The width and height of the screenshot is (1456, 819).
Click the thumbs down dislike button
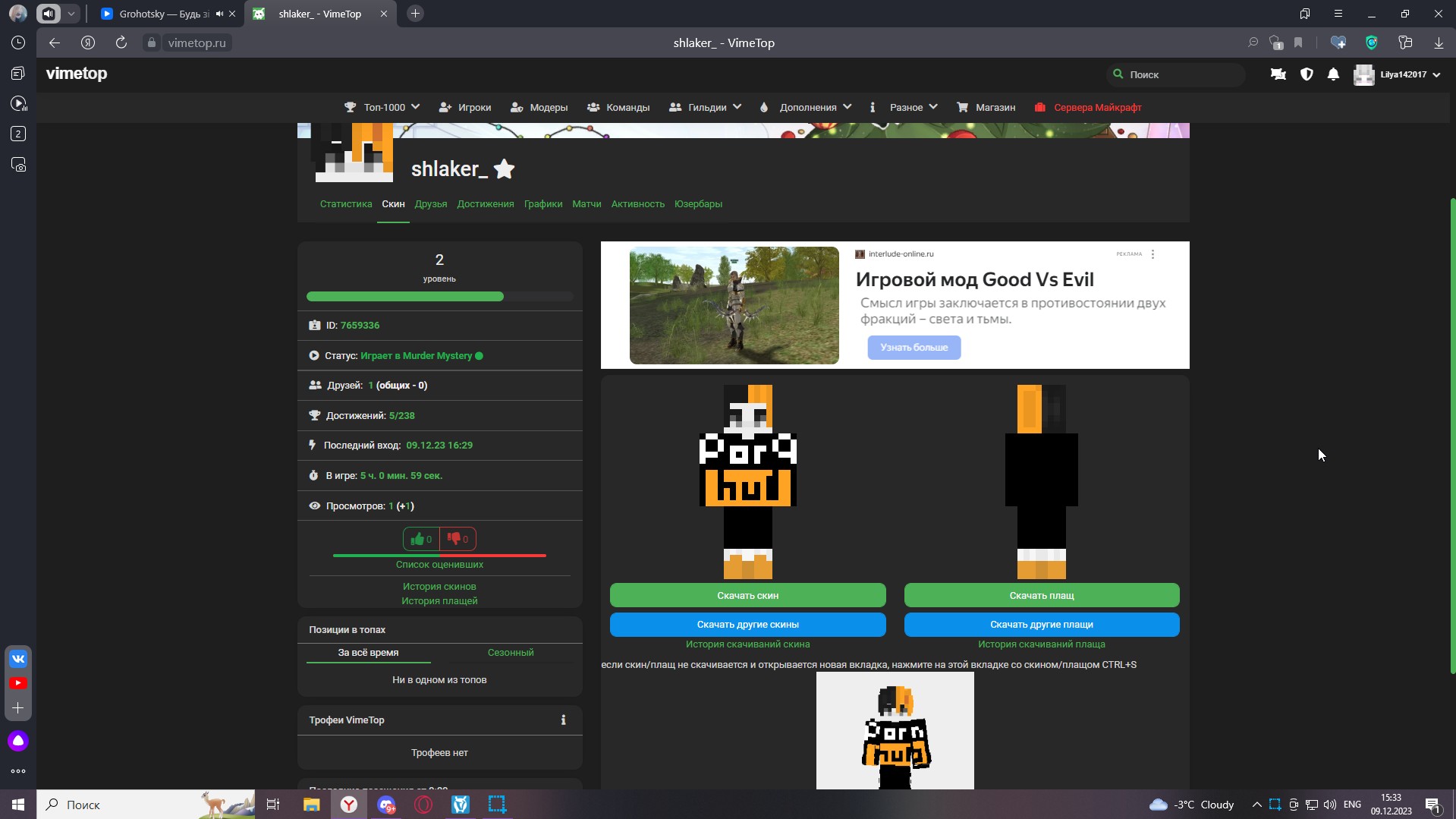point(458,539)
